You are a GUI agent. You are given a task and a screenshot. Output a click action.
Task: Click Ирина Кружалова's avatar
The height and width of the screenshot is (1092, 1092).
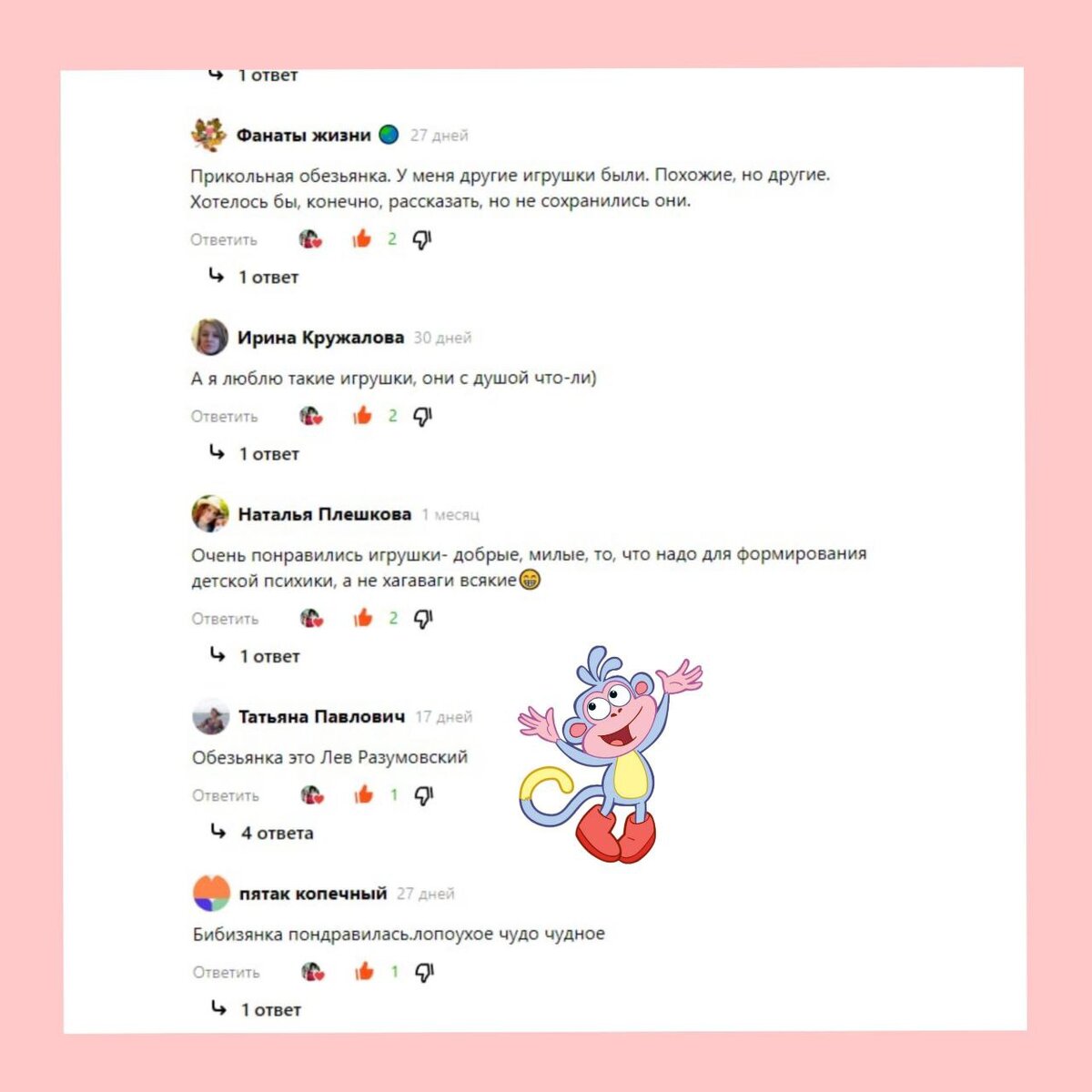tap(209, 338)
